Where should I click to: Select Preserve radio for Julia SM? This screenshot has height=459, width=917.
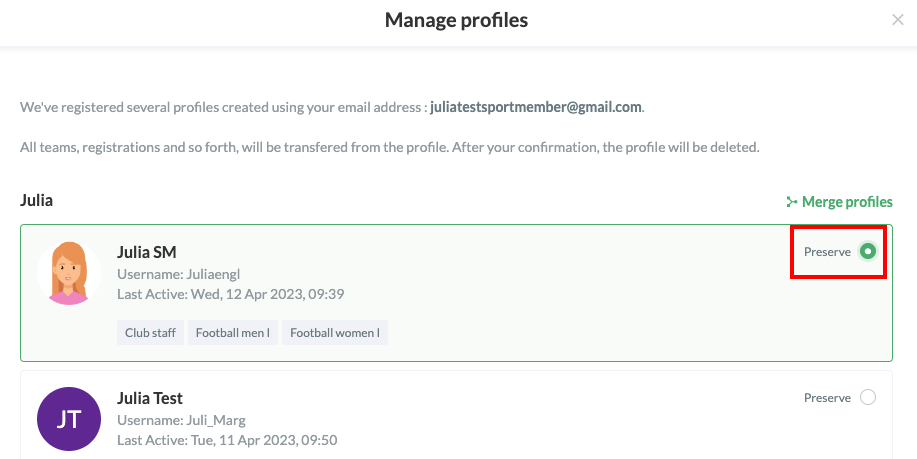[868, 251]
